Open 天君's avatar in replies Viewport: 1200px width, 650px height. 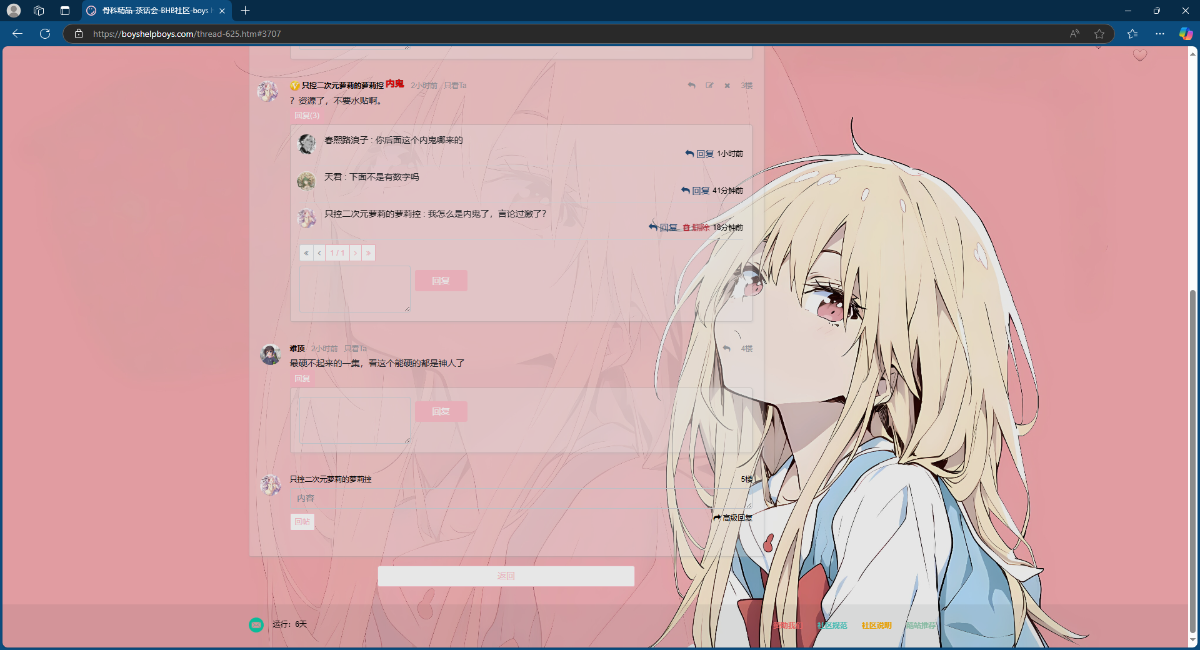pyautogui.click(x=306, y=181)
